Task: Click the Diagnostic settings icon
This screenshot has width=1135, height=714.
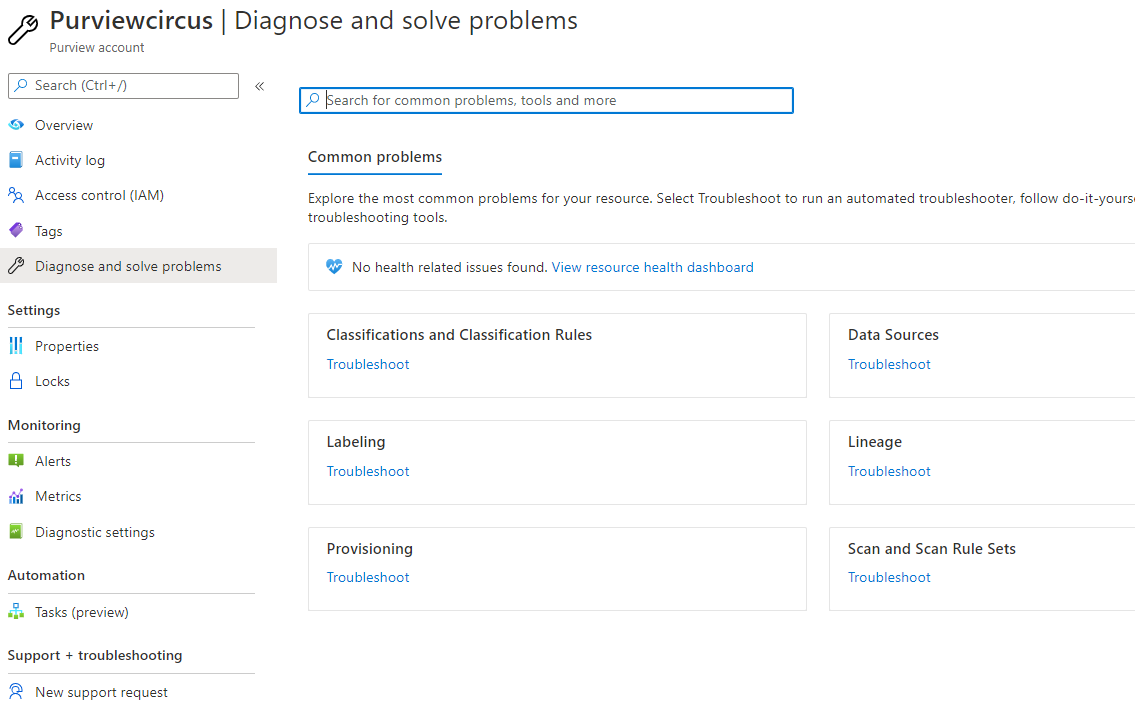Action: (15, 532)
